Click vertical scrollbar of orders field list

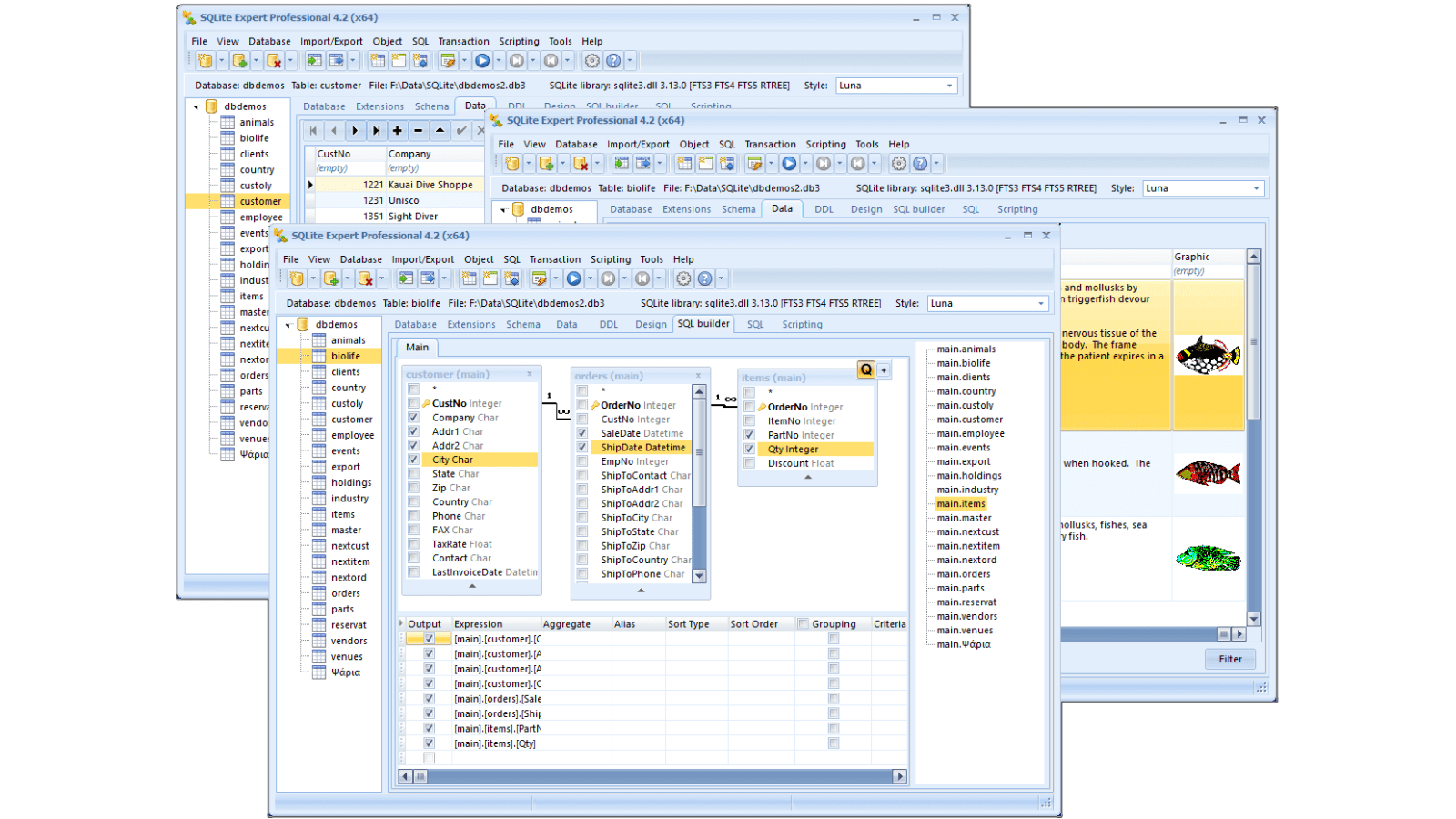pos(699,453)
